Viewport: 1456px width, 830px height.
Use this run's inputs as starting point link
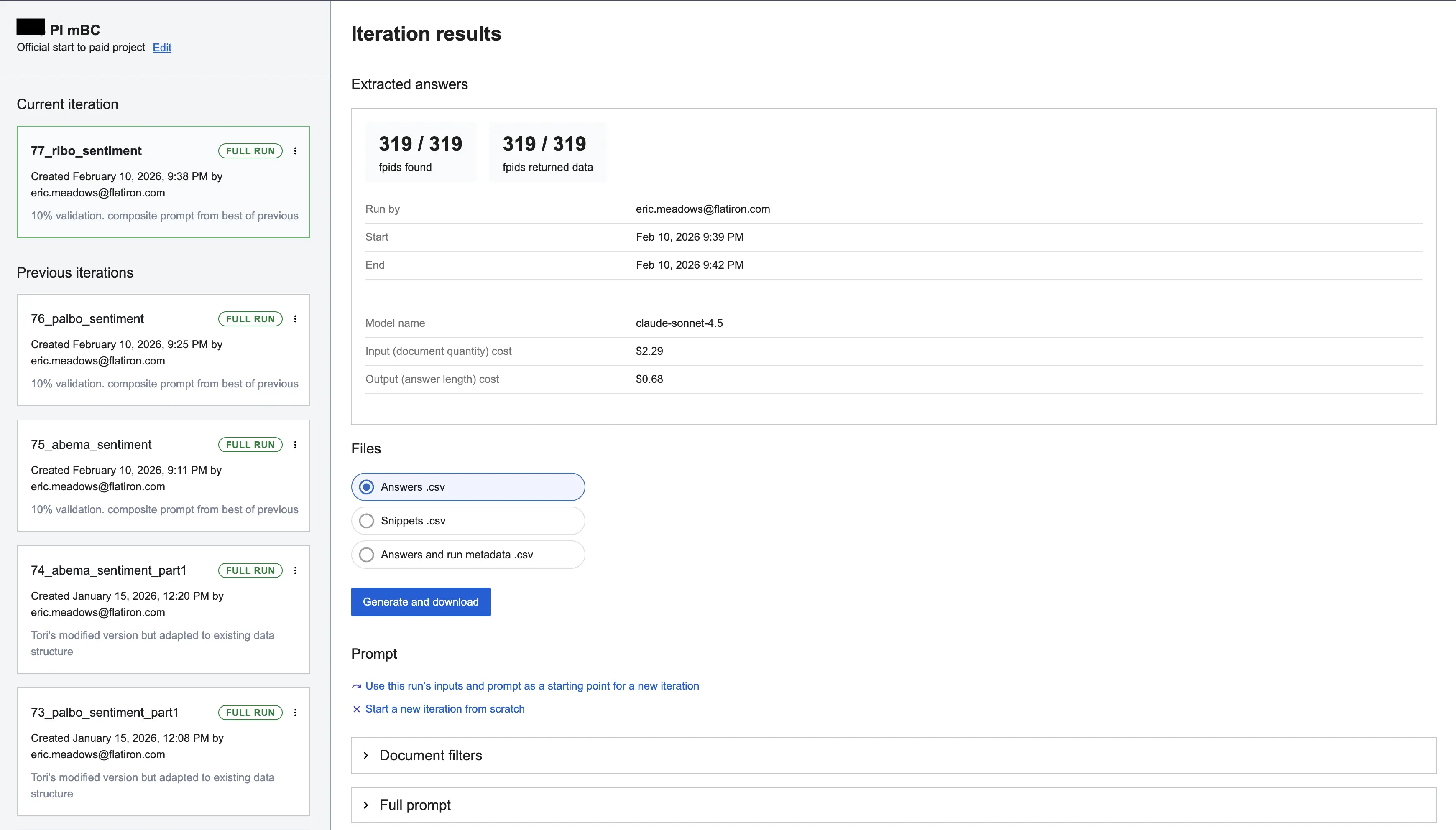click(x=531, y=686)
